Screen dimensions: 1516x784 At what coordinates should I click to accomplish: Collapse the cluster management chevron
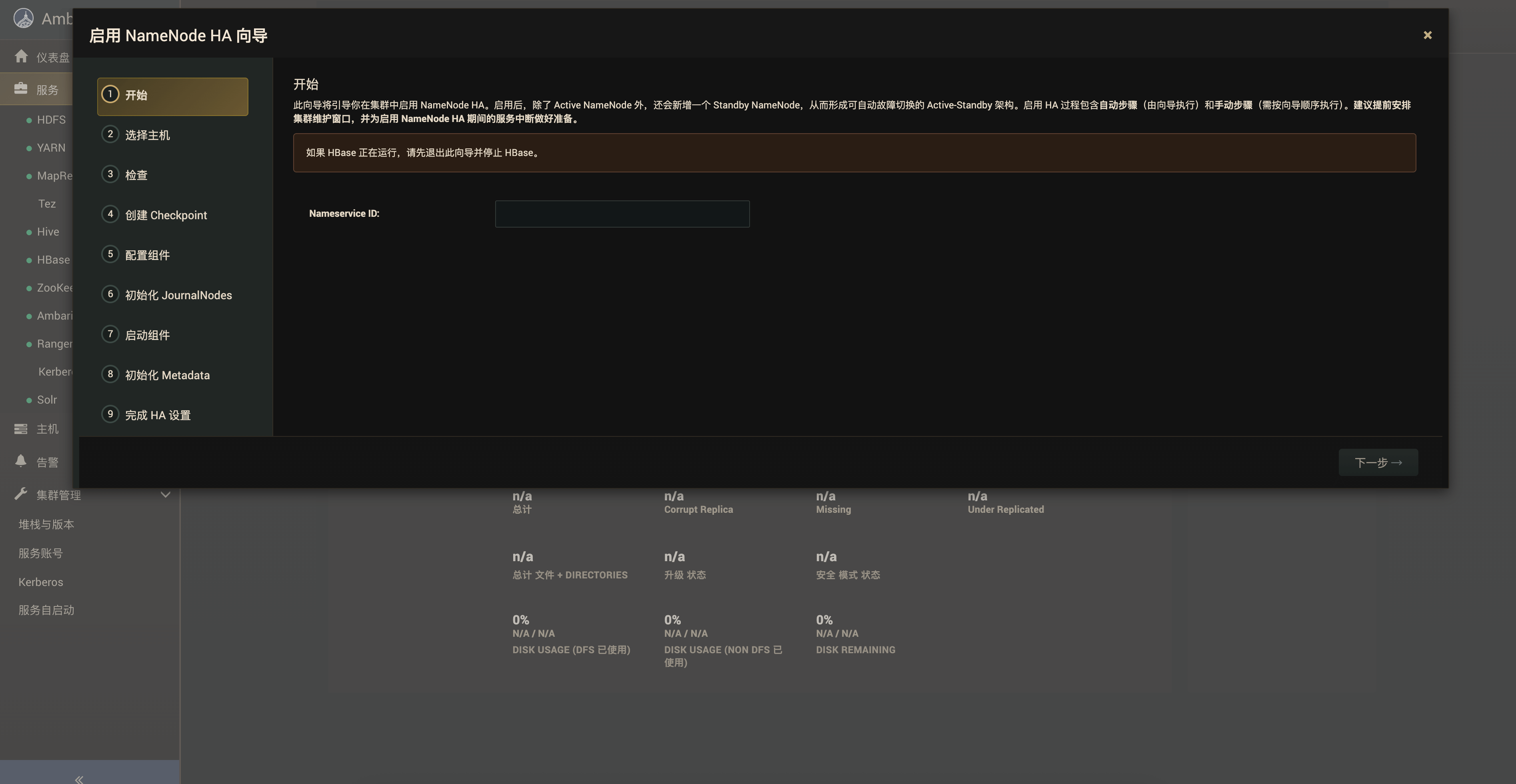165,495
